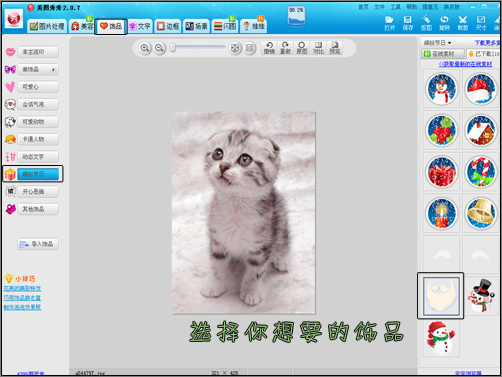Click the 导入饰品 import accessories button
Screen dimensions: 502x377
[x=38, y=244]
